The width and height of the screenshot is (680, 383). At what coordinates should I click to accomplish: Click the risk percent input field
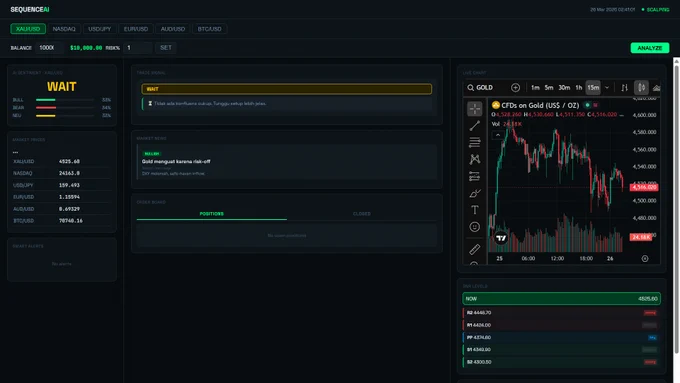(x=138, y=48)
